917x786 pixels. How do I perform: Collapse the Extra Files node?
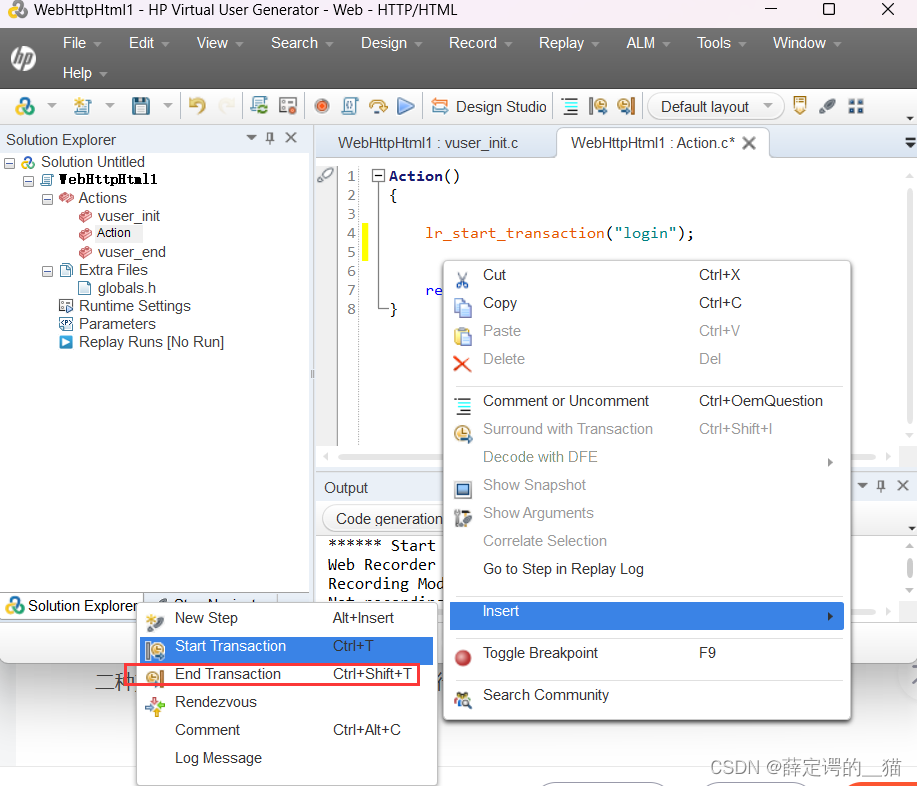47,271
